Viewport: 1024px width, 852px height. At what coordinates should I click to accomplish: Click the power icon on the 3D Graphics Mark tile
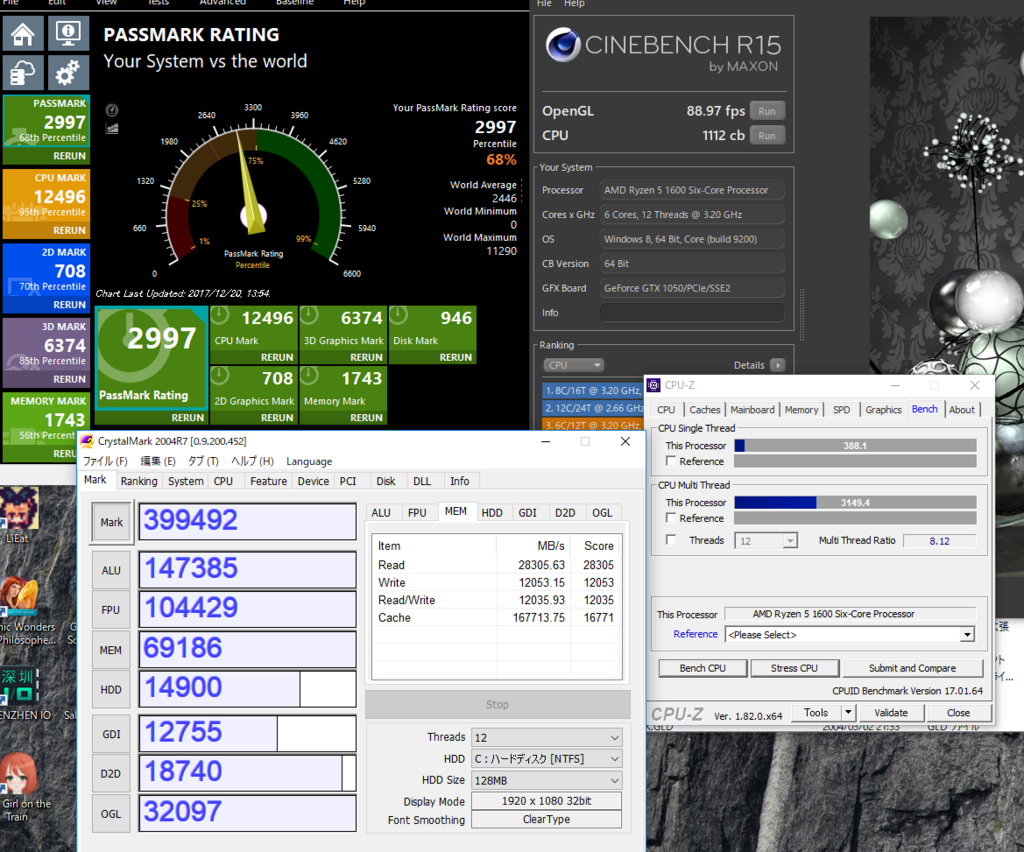309,315
